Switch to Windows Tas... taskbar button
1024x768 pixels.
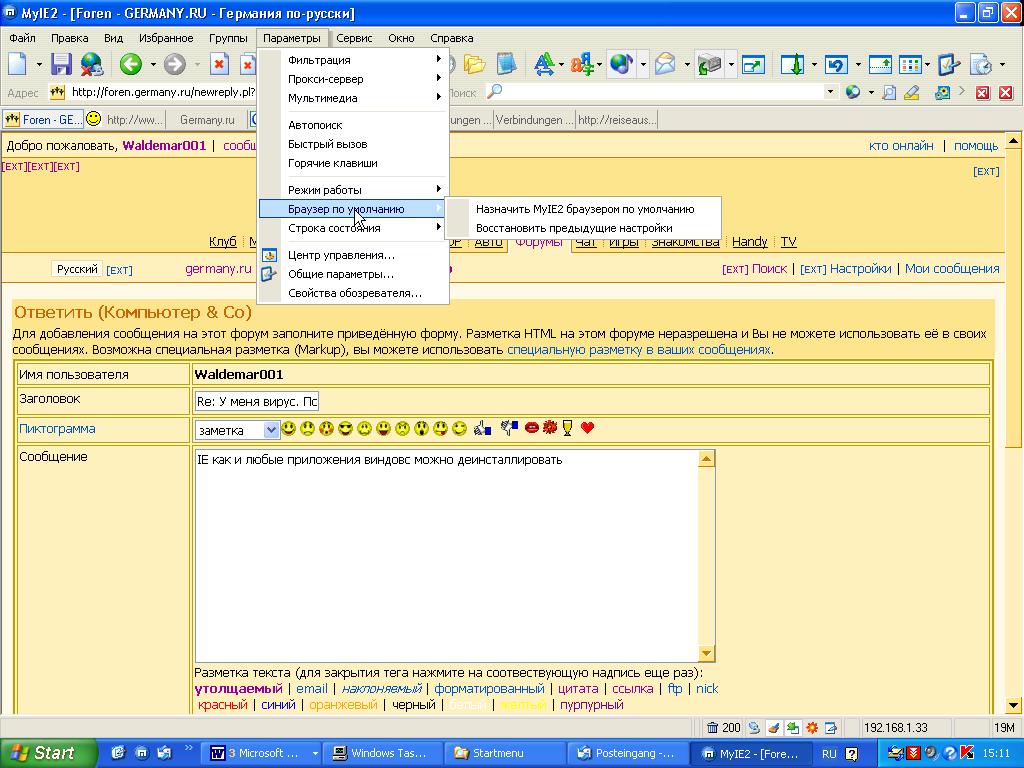click(383, 753)
